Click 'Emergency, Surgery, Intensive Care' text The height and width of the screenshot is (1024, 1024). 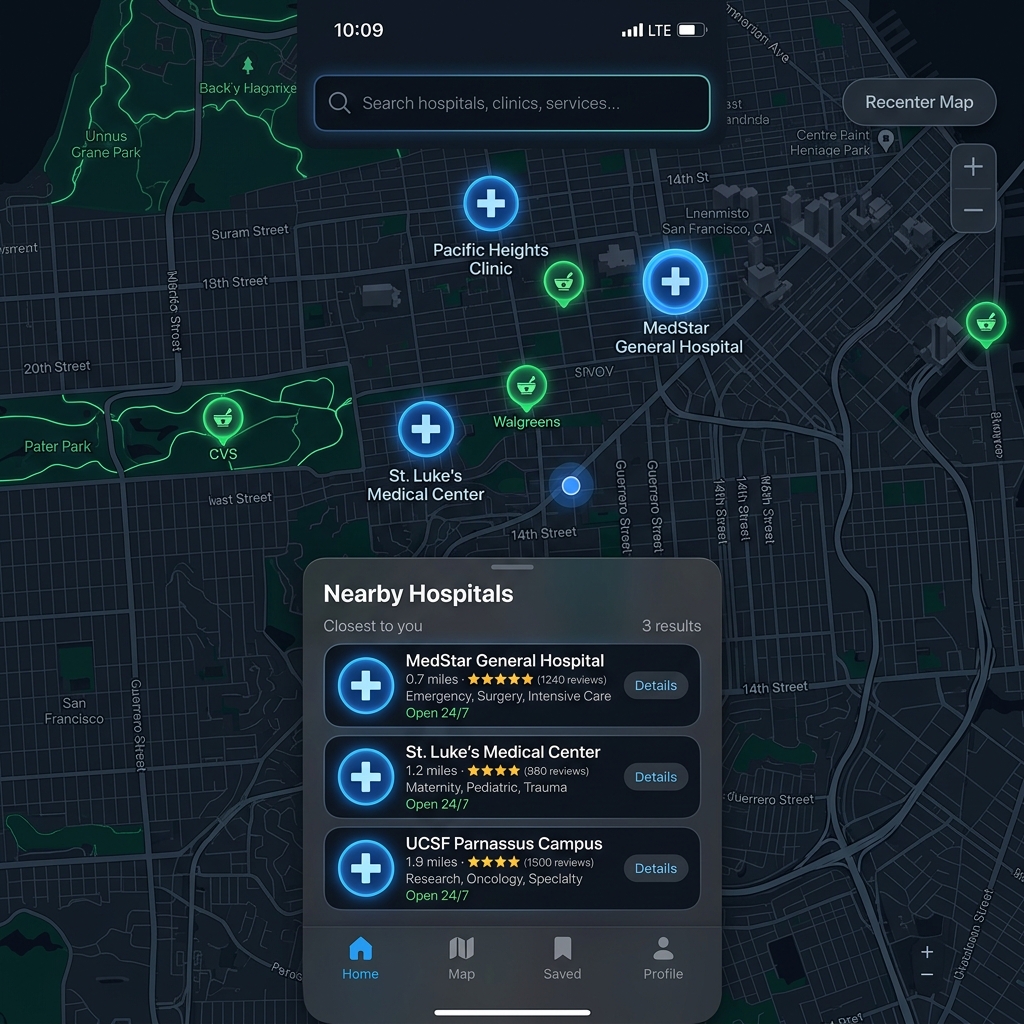pyautogui.click(x=508, y=696)
